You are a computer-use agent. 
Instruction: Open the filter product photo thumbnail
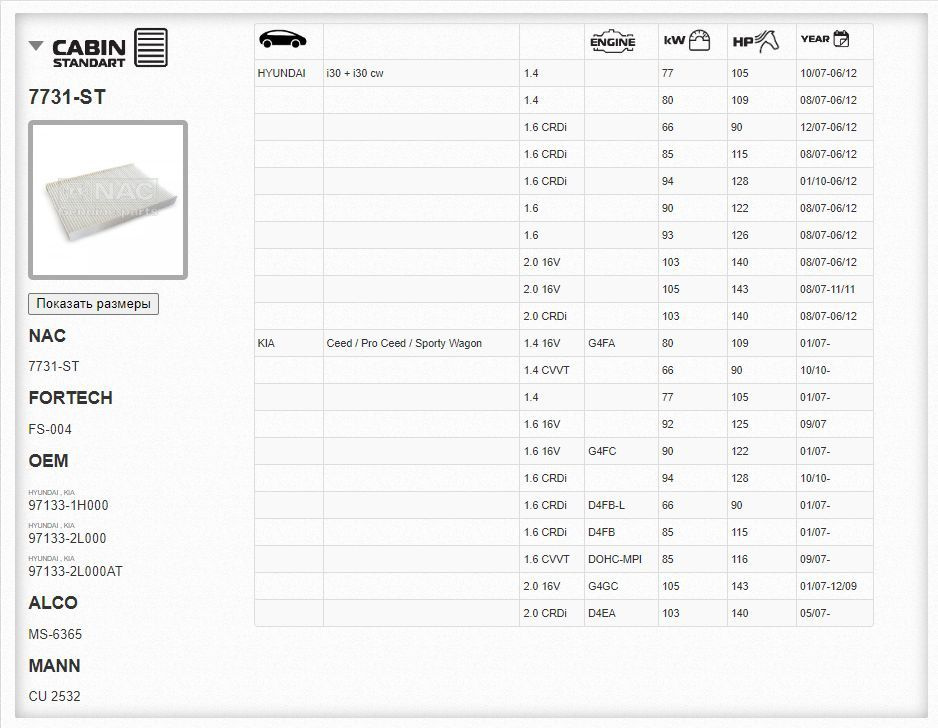[x=108, y=200]
